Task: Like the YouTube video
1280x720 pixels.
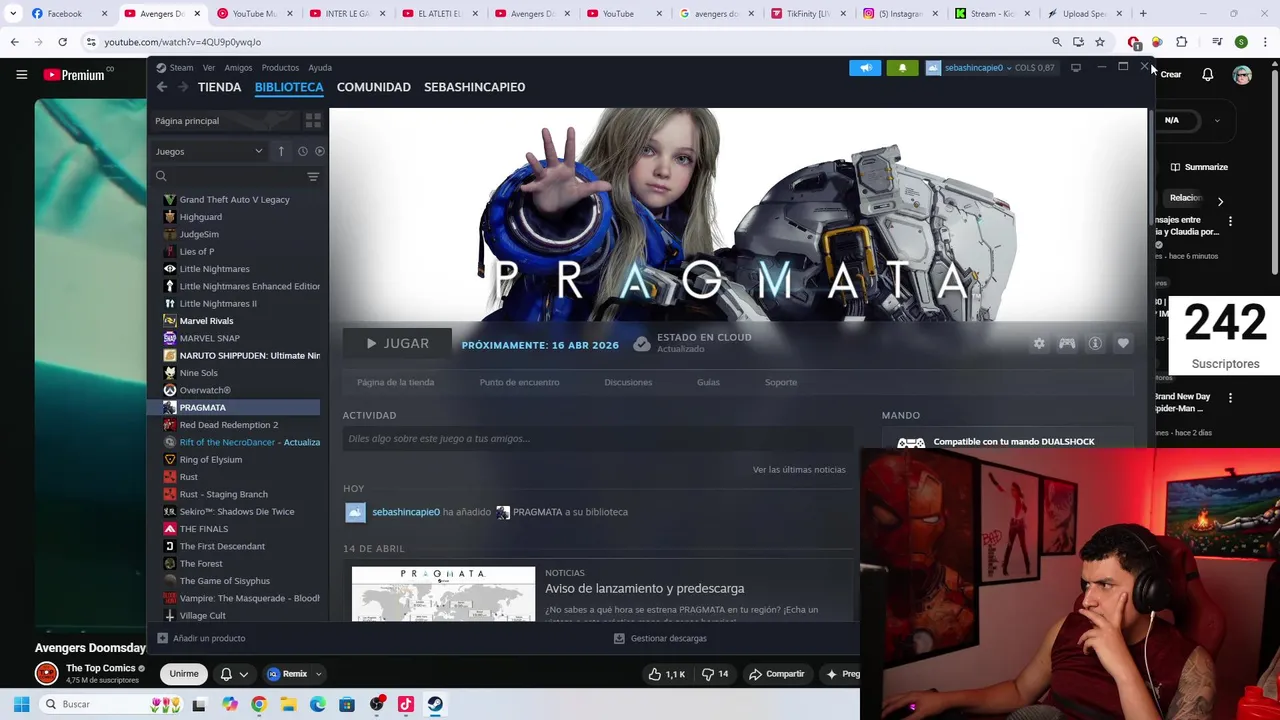Action: tap(666, 674)
